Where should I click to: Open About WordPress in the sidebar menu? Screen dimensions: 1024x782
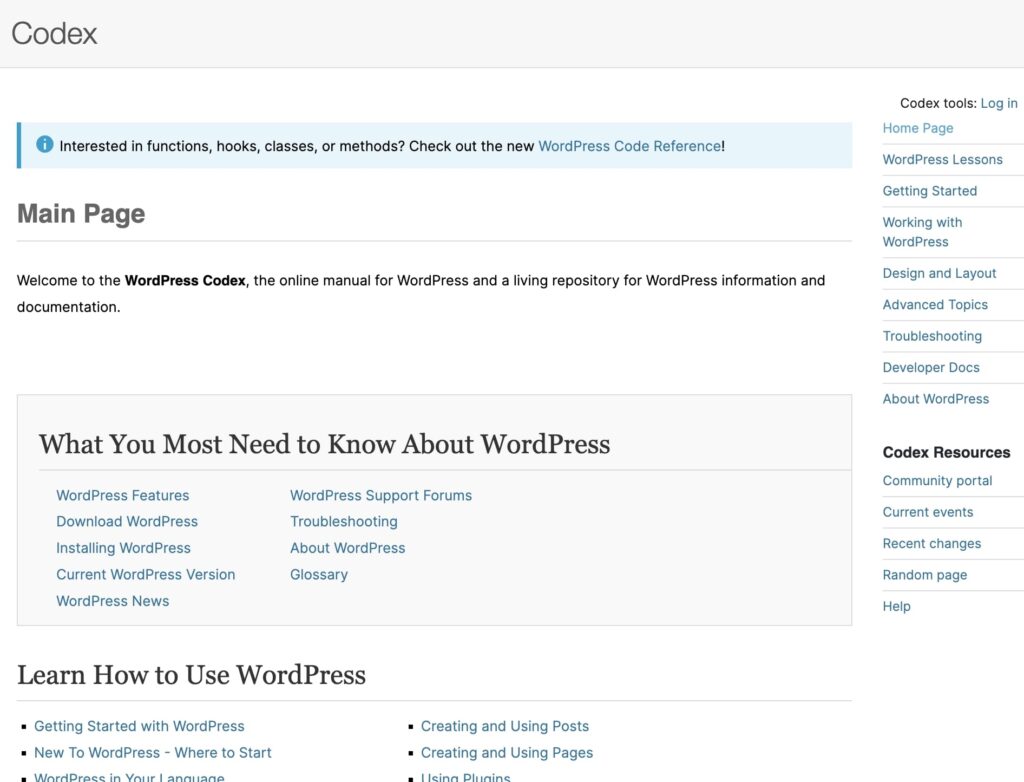coord(935,399)
